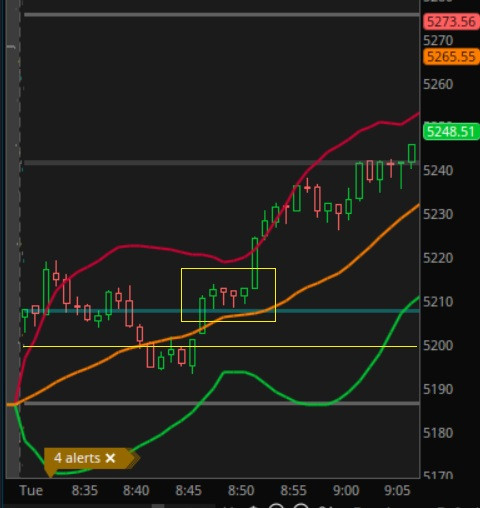Image resolution: width=480 pixels, height=508 pixels.
Task: Click the 9:00 time axis label
Action: (346, 491)
